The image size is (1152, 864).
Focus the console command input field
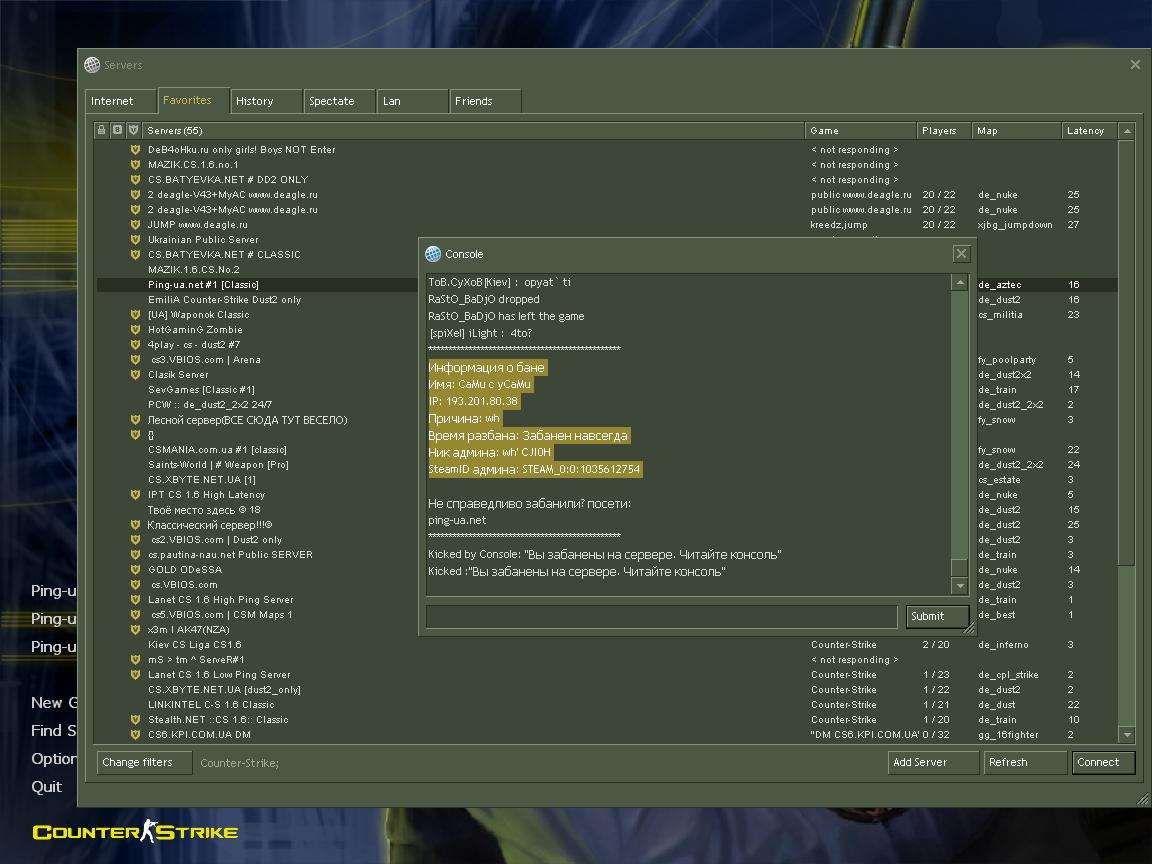662,616
